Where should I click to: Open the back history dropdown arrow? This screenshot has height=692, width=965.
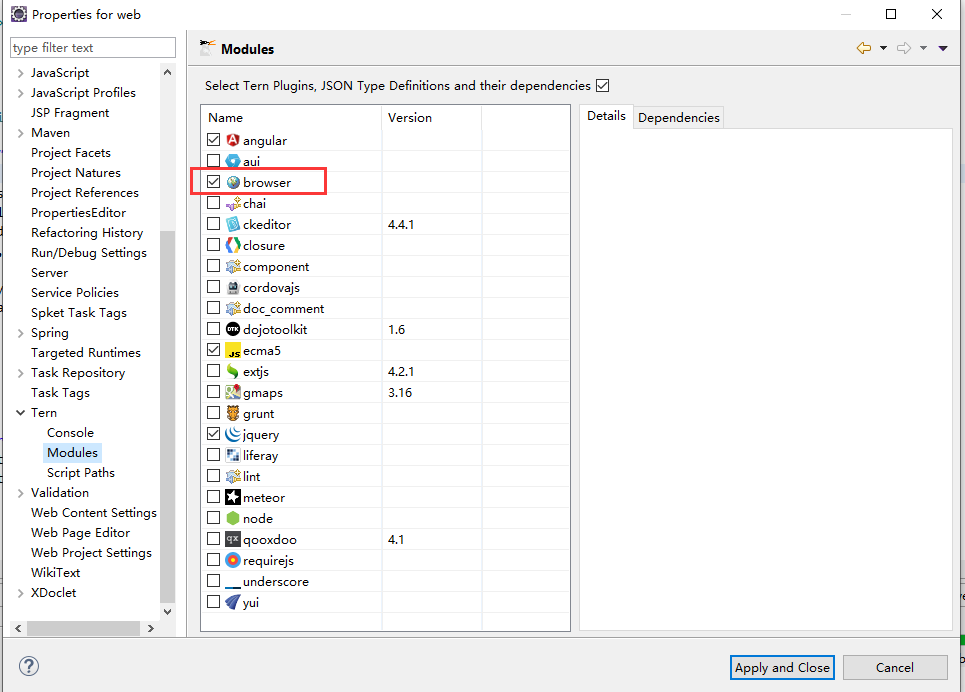pyautogui.click(x=883, y=48)
